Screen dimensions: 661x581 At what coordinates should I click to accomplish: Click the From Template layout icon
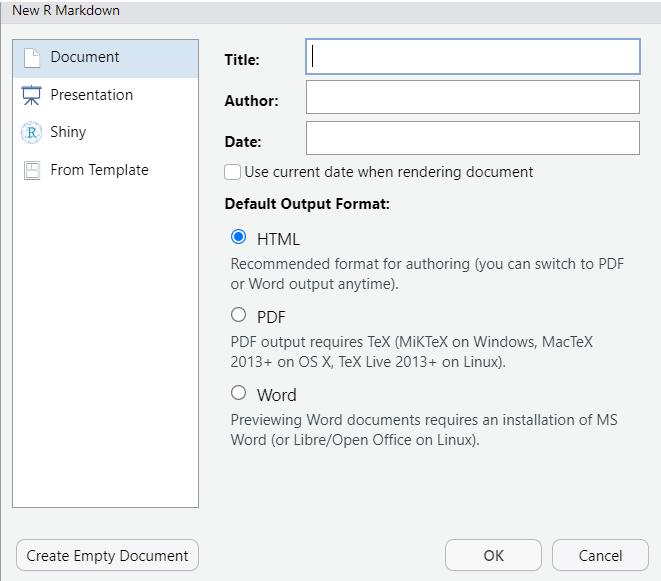click(32, 171)
